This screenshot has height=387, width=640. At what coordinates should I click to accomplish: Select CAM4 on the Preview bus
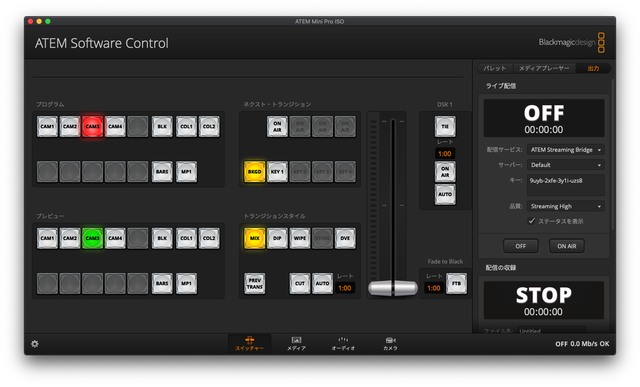pyautogui.click(x=115, y=238)
